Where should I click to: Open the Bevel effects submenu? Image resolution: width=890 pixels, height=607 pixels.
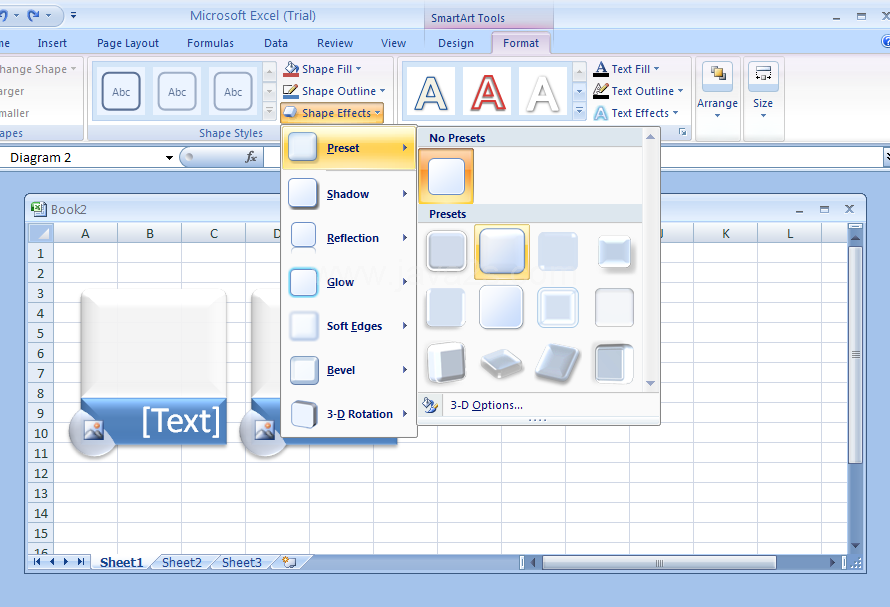(x=349, y=370)
